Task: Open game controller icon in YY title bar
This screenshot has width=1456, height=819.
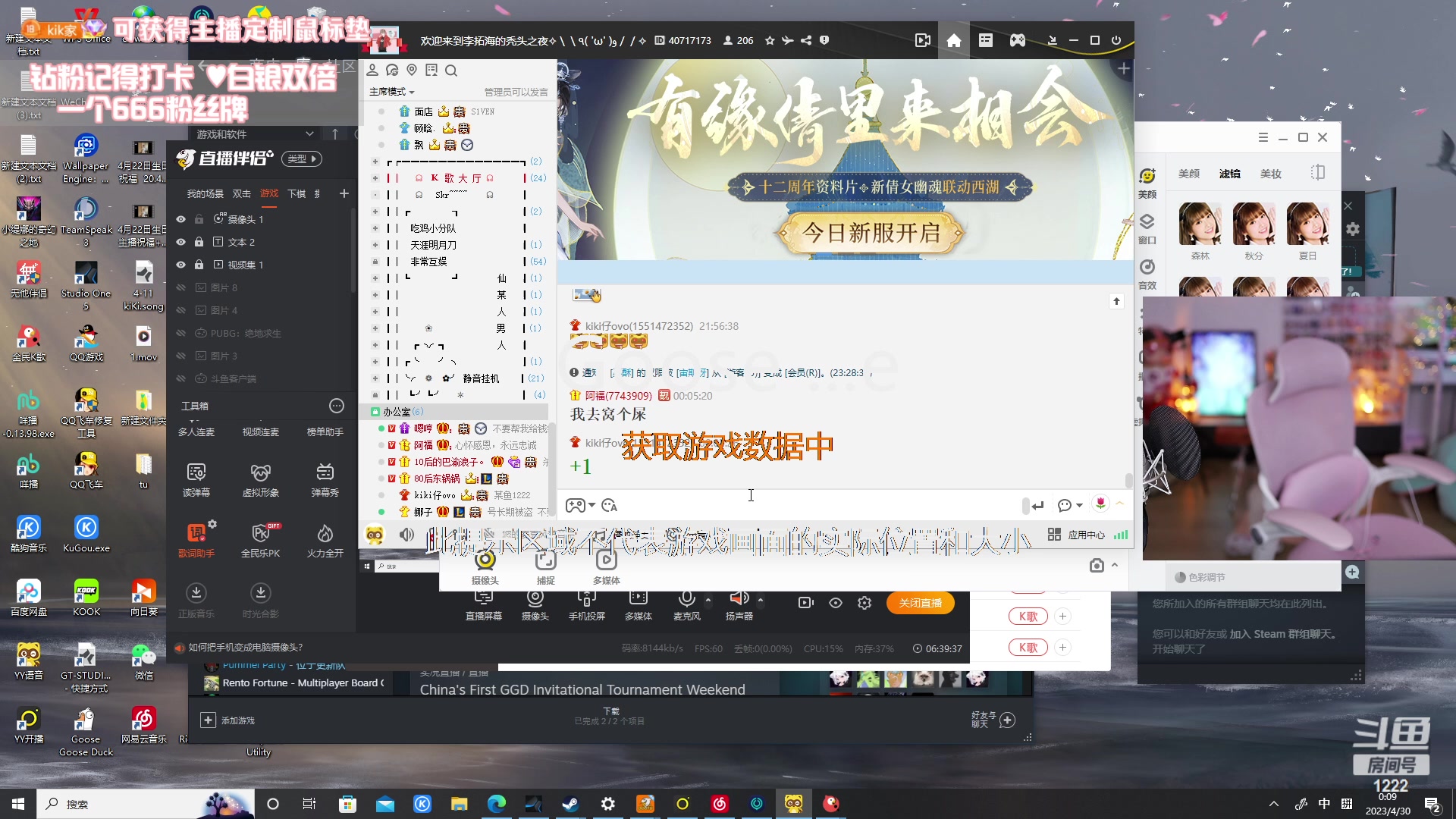Action: click(x=1018, y=41)
